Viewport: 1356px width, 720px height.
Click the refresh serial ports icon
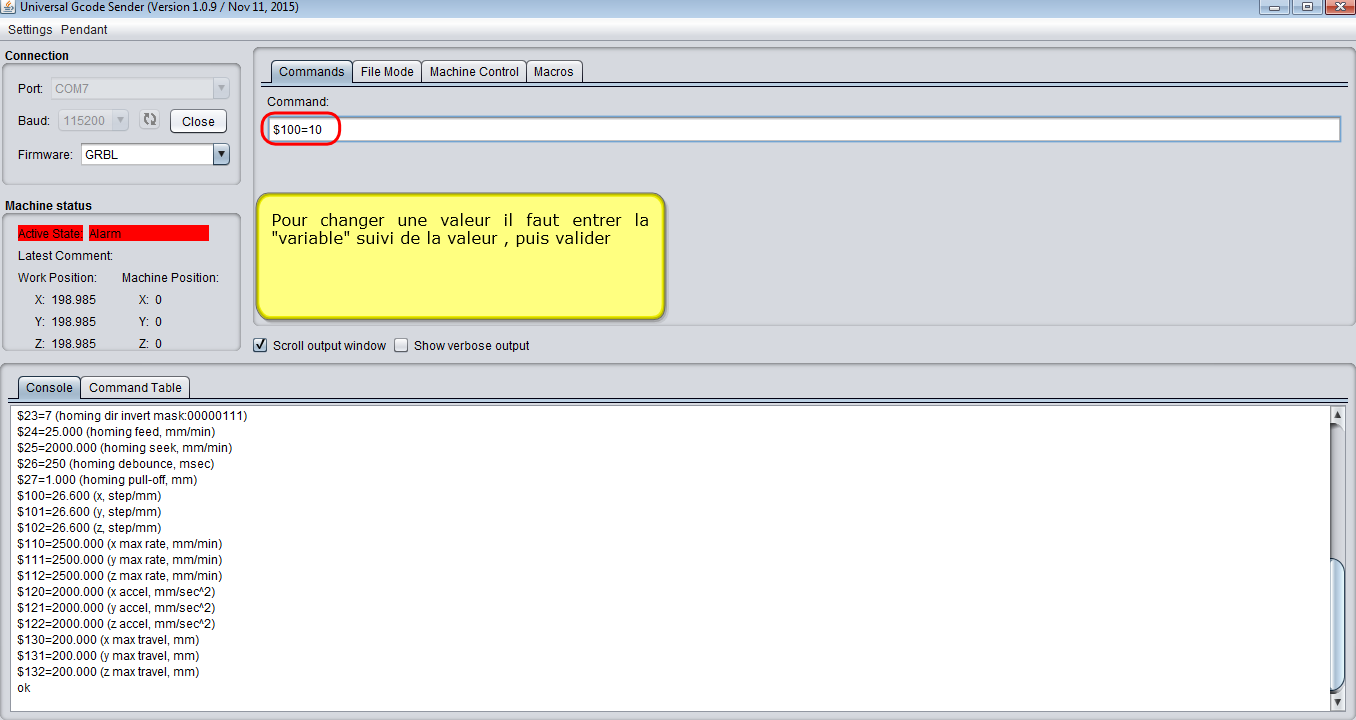coord(150,120)
